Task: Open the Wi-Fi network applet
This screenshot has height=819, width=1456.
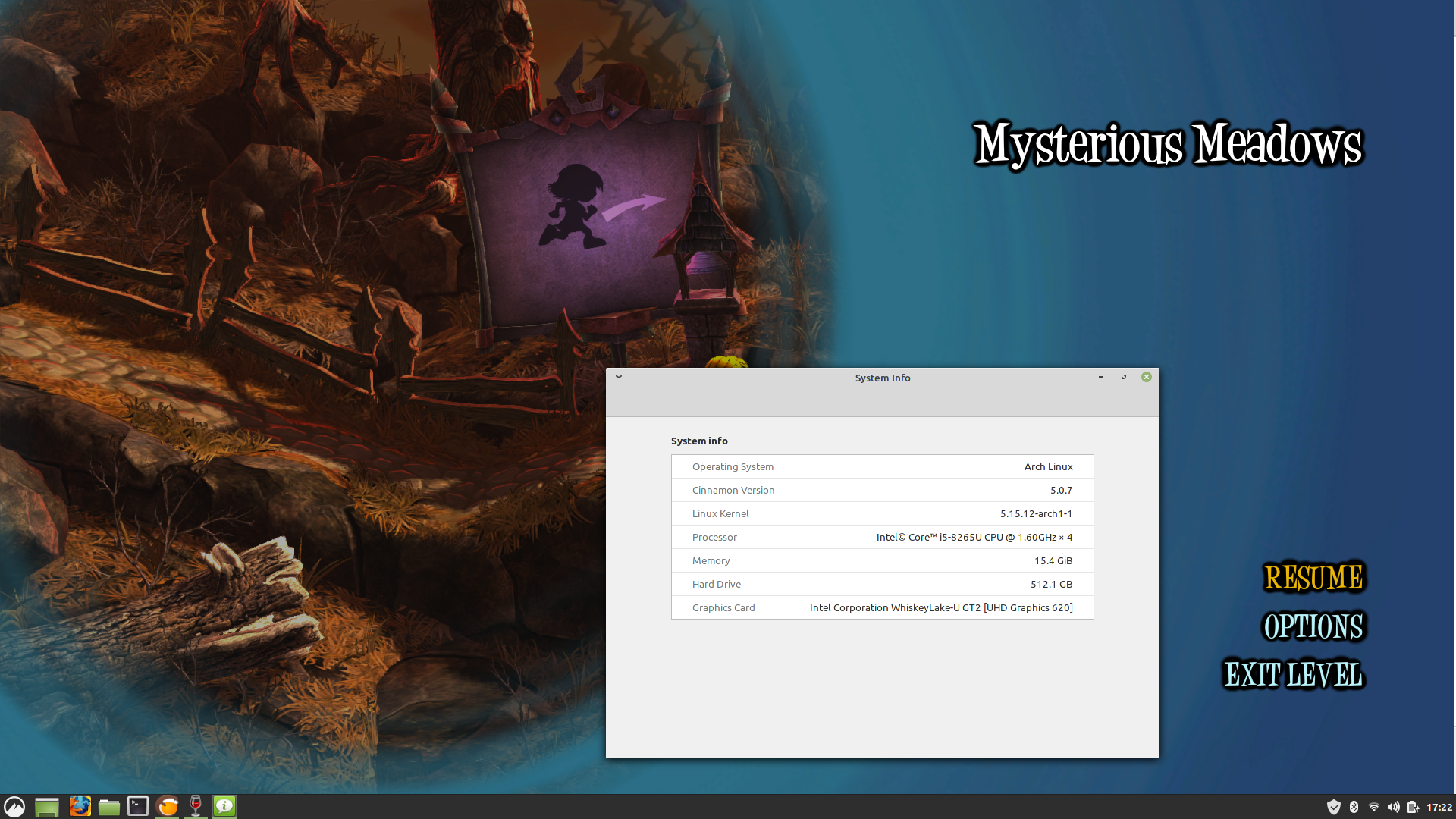Action: (1373, 807)
